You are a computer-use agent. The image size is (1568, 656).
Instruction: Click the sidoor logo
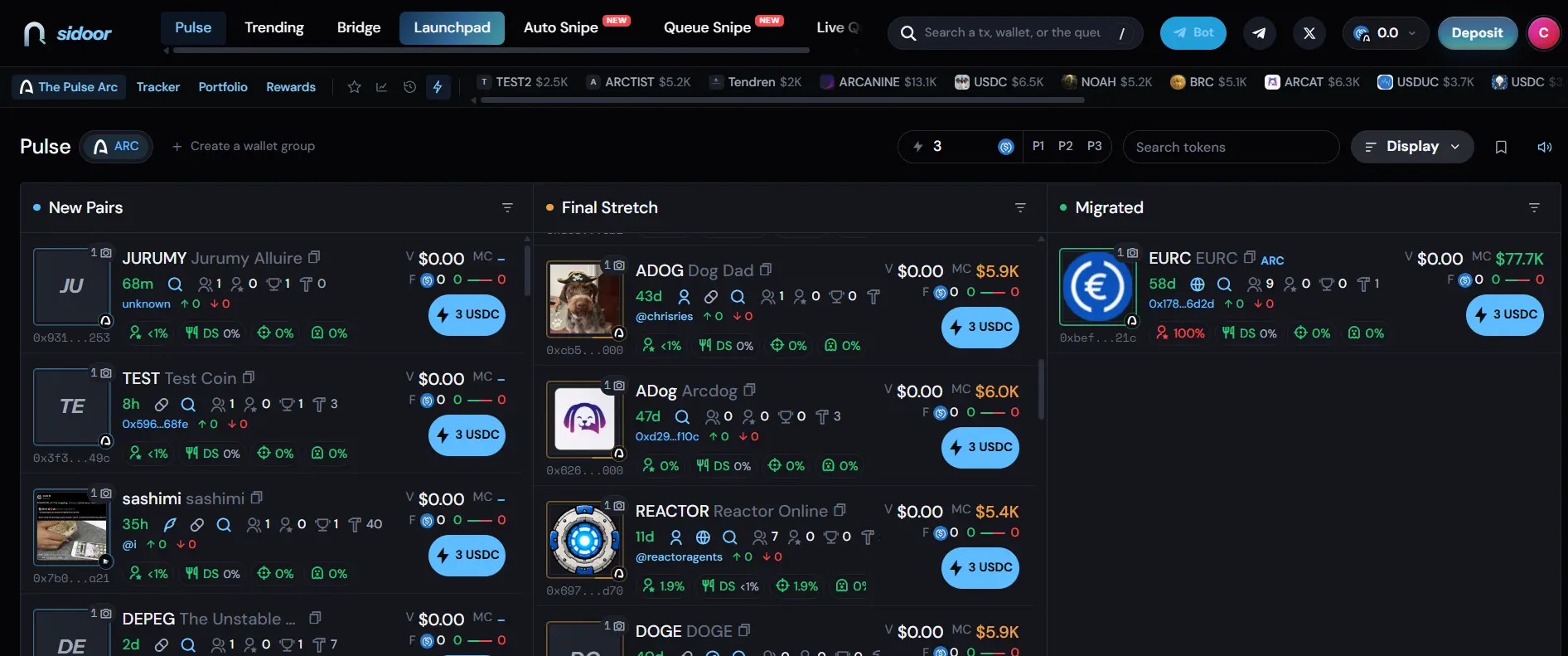pos(67,33)
